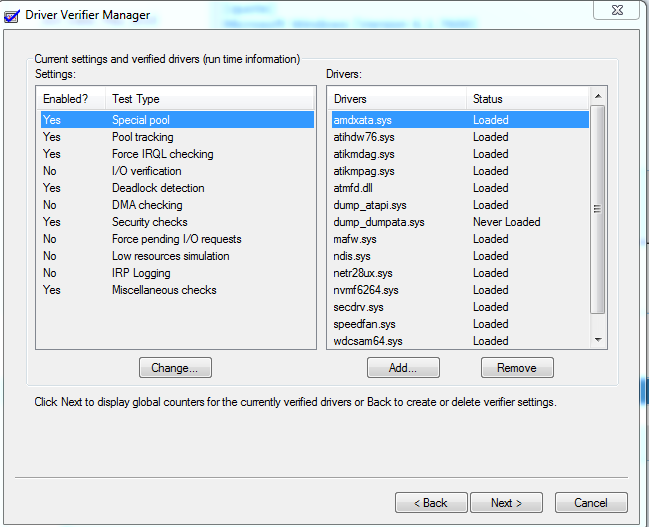The height and width of the screenshot is (527, 649).
Task: Click the drivers list scrollbar thumb
Action: click(597, 209)
